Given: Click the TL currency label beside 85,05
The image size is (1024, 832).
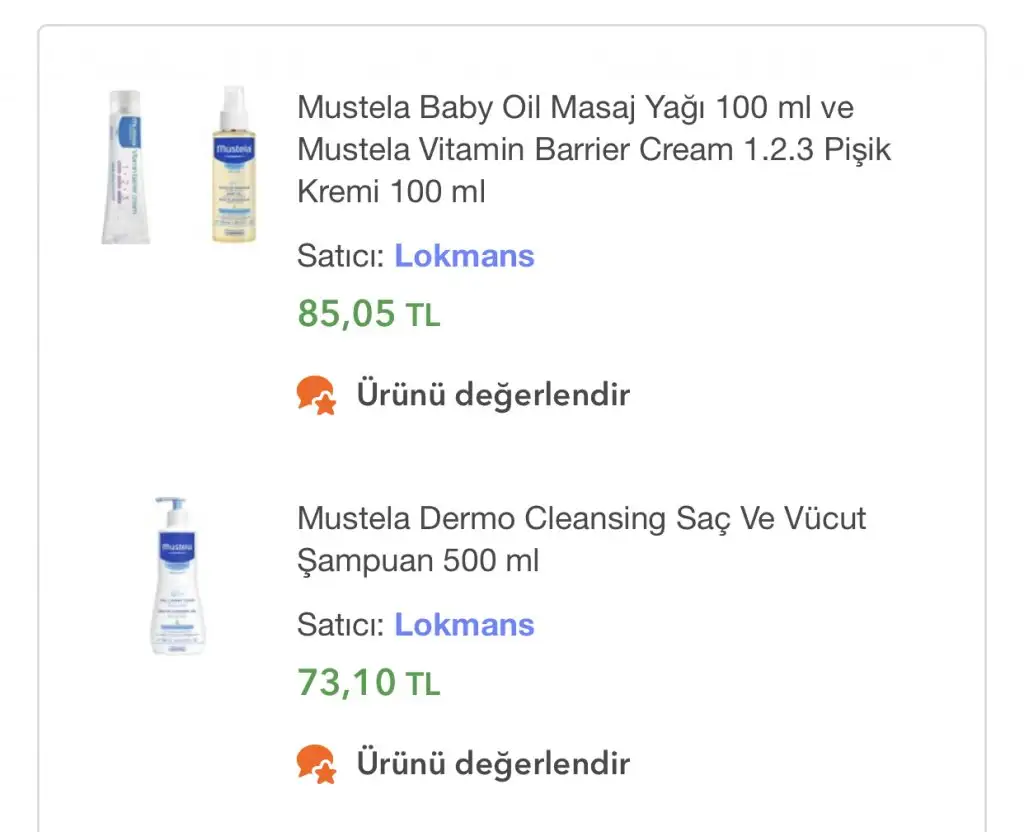Looking at the screenshot, I should pyautogui.click(x=422, y=316).
